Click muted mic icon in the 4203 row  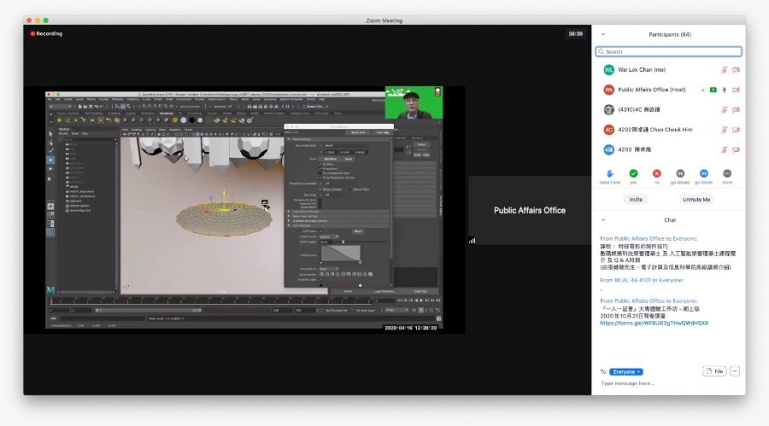pos(724,150)
